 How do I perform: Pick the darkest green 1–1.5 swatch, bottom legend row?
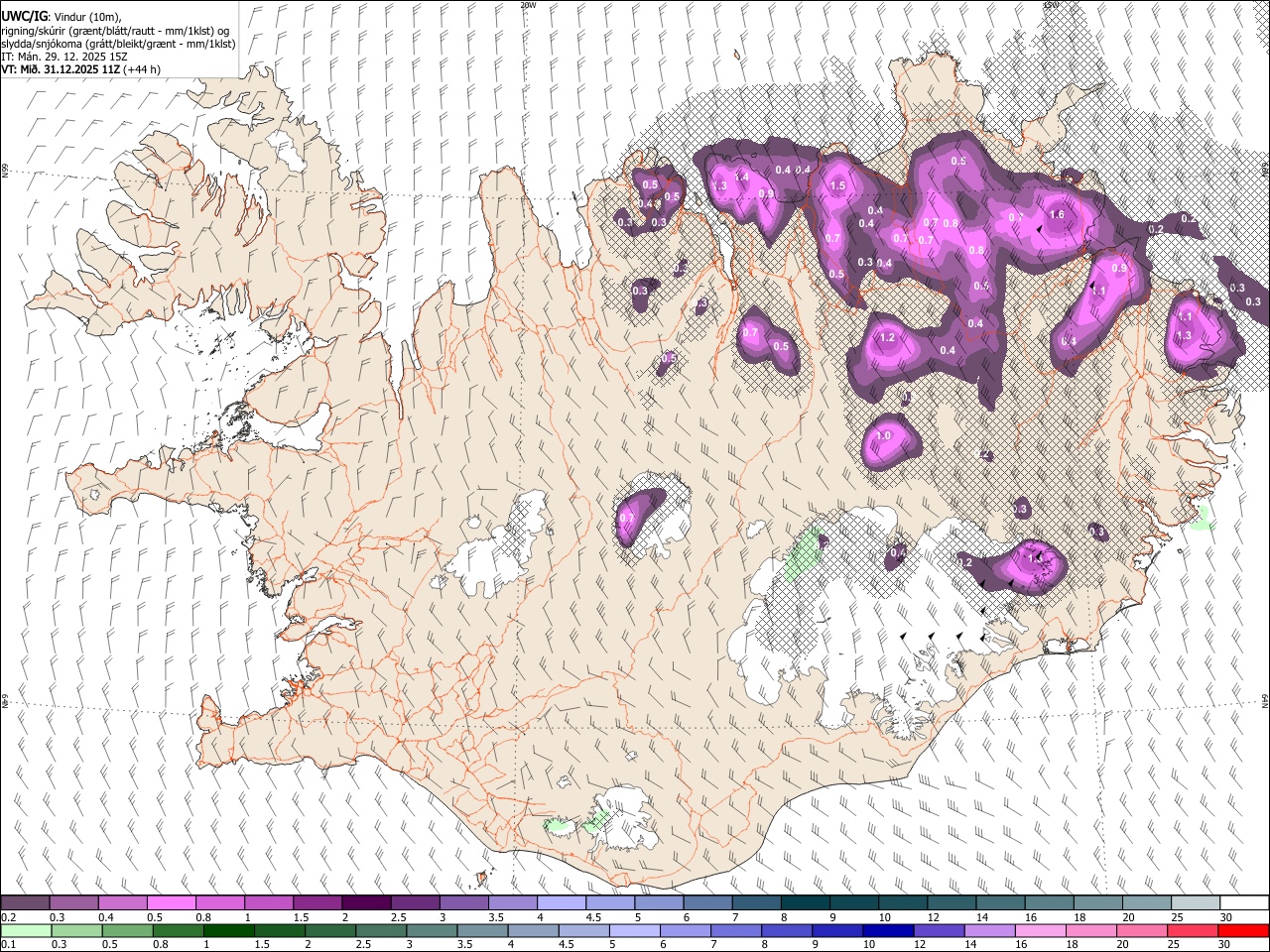click(x=229, y=930)
